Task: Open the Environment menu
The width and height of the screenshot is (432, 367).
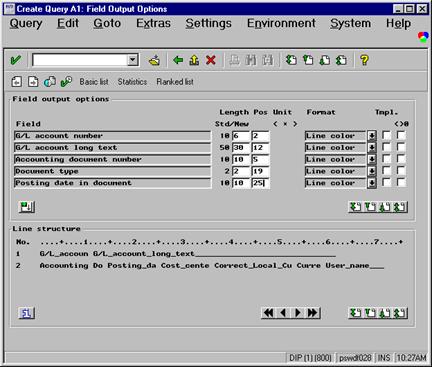Action: point(281,23)
